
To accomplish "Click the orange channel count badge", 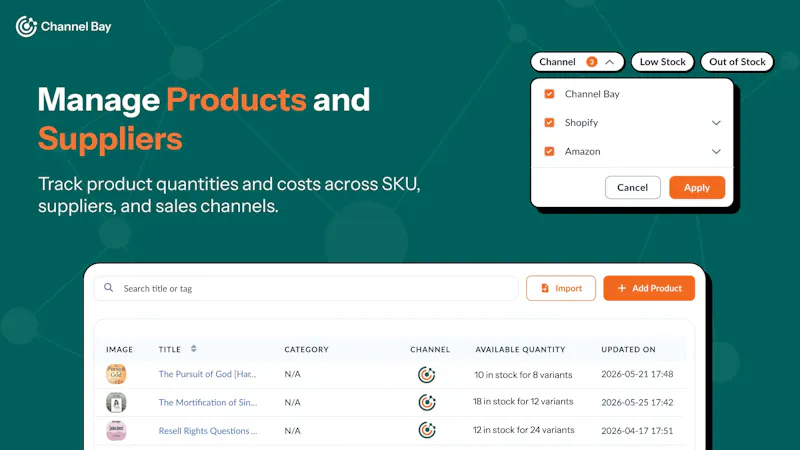I will [591, 62].
